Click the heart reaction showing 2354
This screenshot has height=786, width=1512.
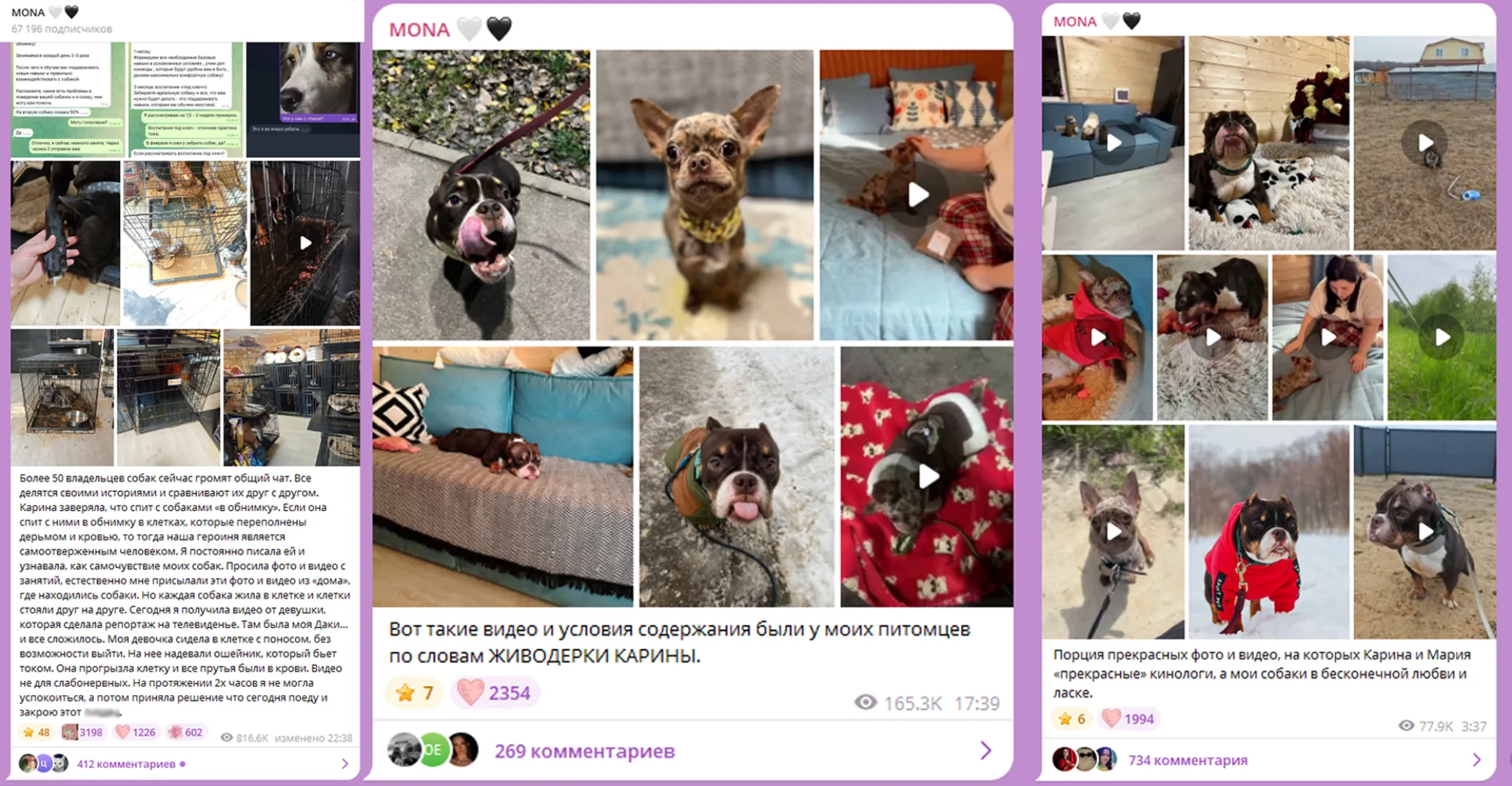pos(494,692)
